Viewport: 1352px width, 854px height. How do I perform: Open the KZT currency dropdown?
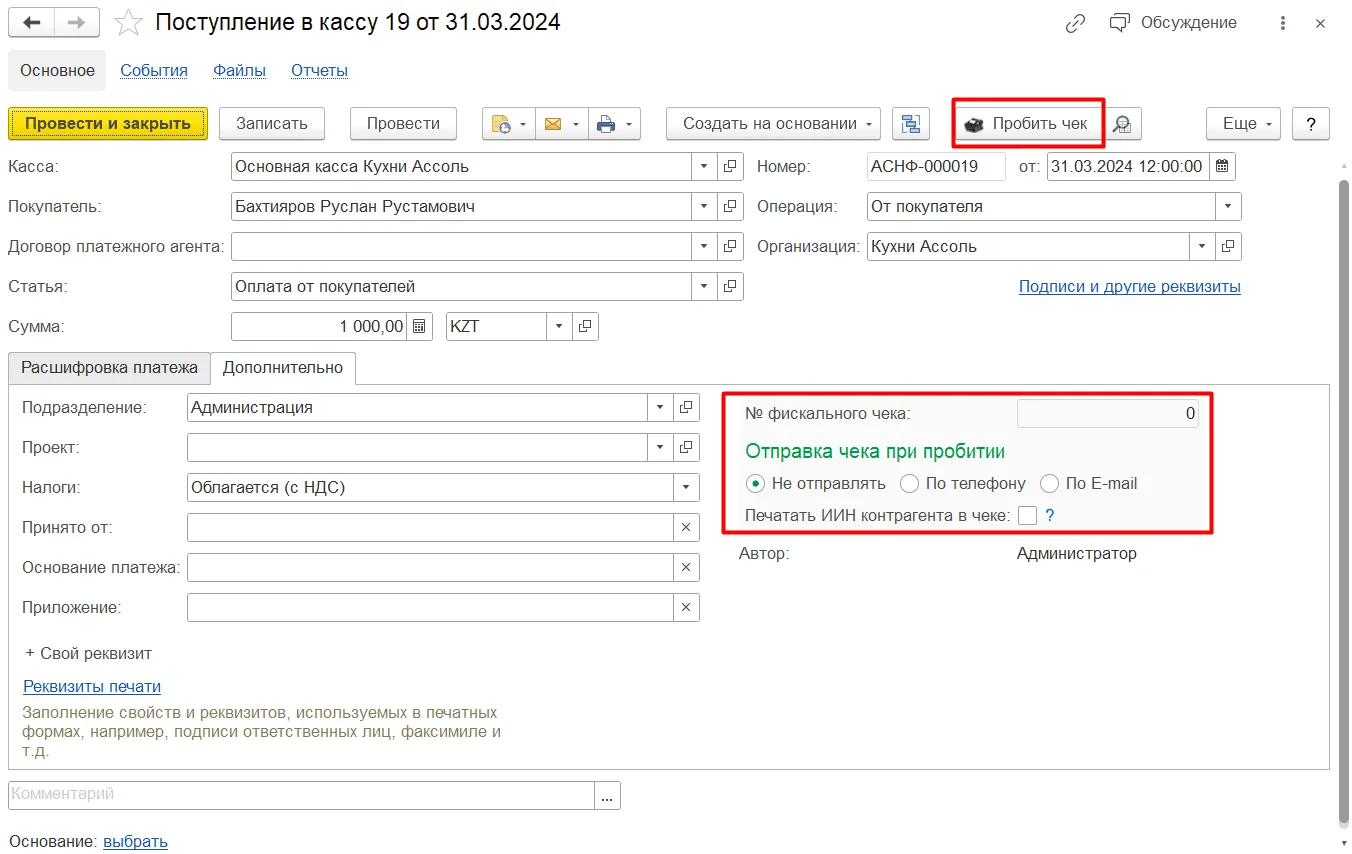pos(559,327)
